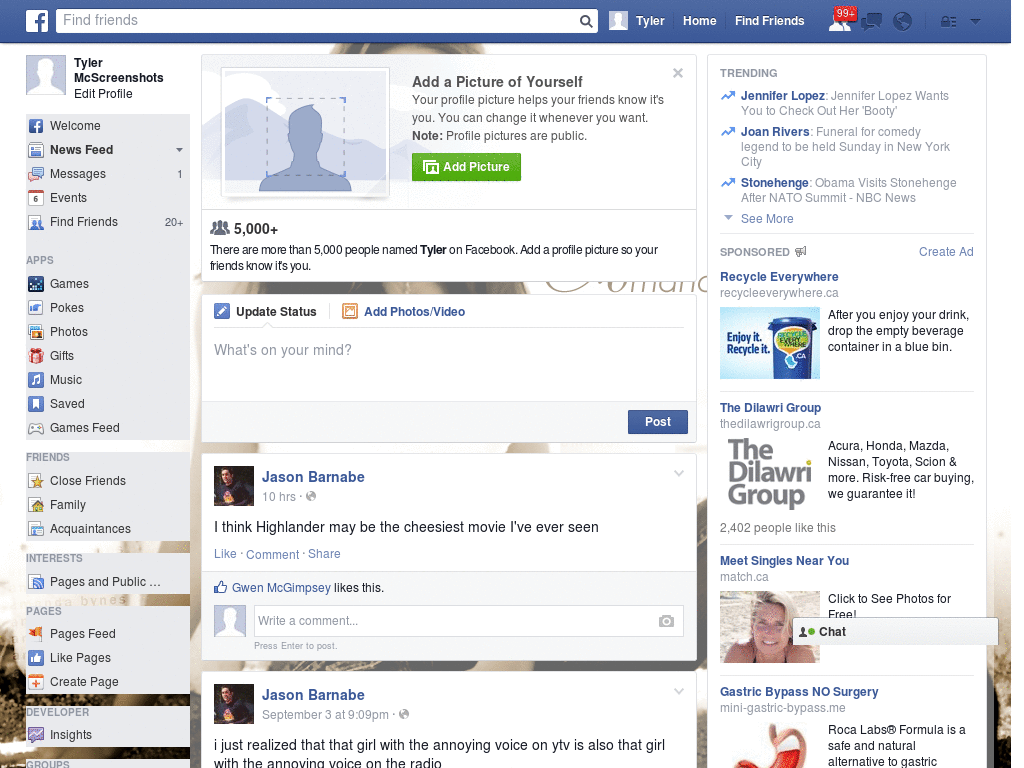Click the Pages Feed flag icon
Image resolution: width=1024 pixels, height=768 pixels.
pos(36,633)
